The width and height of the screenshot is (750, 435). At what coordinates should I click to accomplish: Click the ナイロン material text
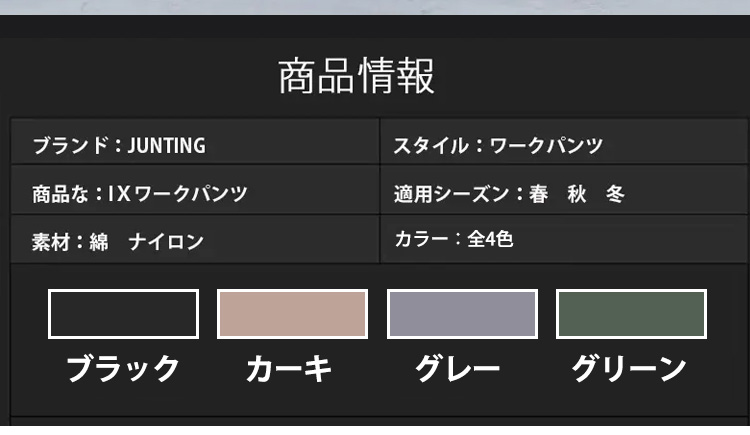[x=166, y=242]
